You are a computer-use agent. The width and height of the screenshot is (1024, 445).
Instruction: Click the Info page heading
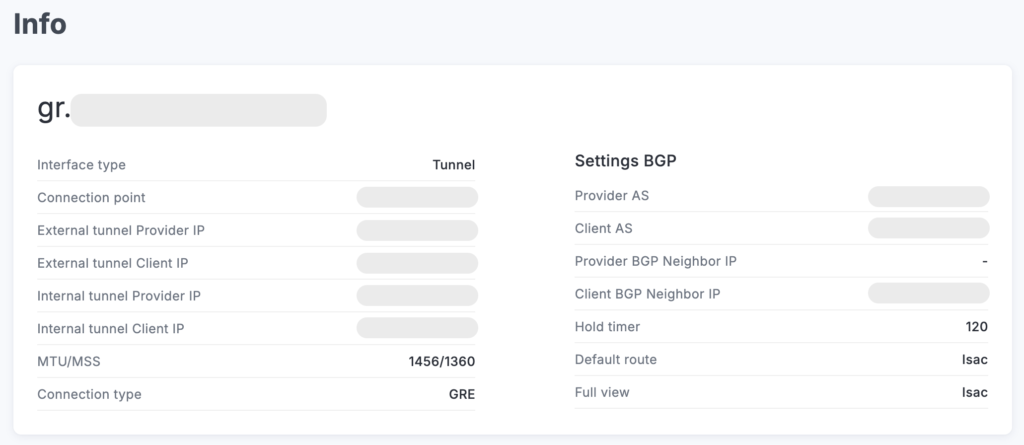40,24
